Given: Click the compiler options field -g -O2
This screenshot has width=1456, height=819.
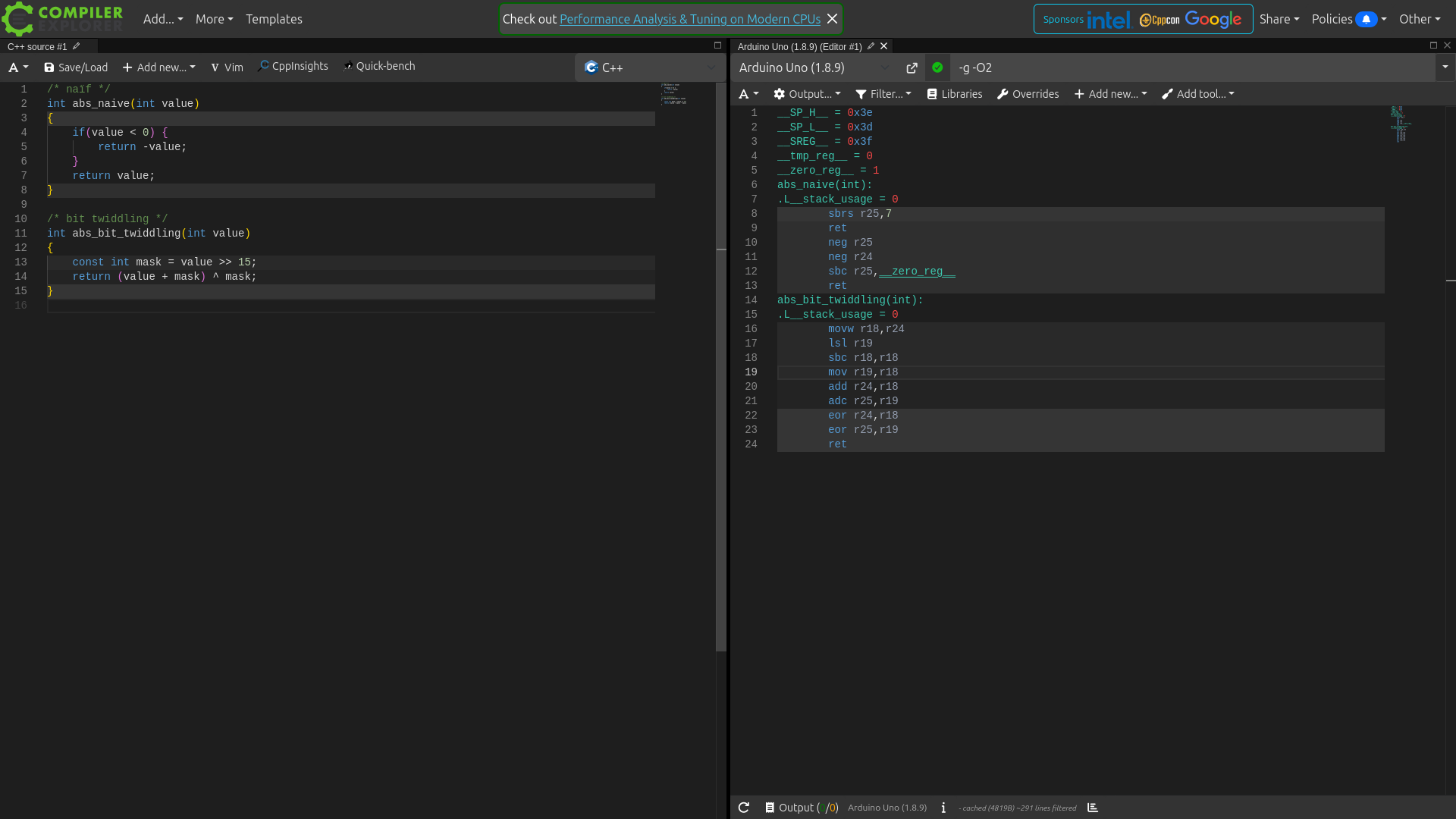Looking at the screenshot, I should (x=1192, y=67).
